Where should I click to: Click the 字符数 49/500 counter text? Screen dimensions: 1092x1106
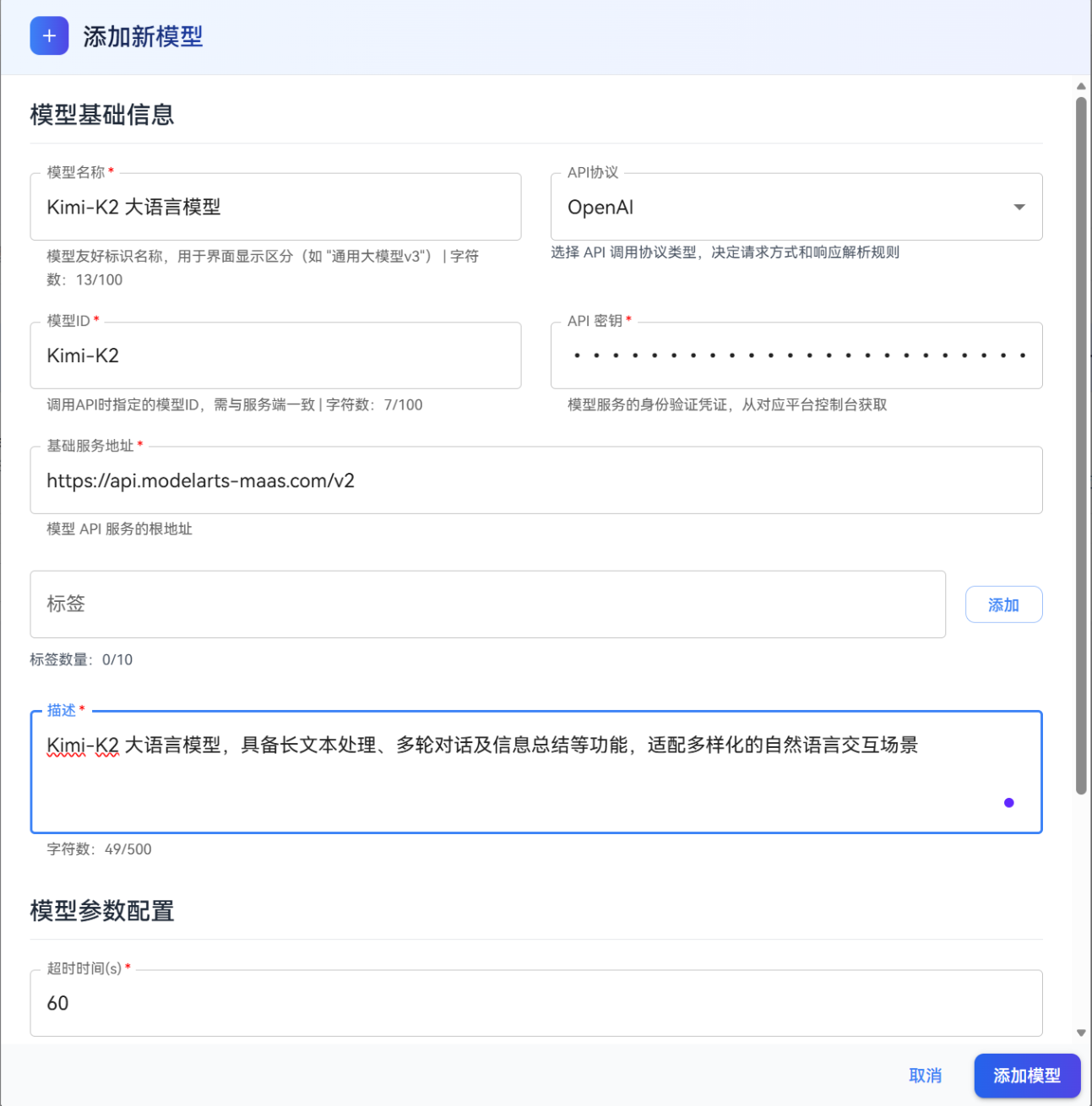pyautogui.click(x=98, y=848)
